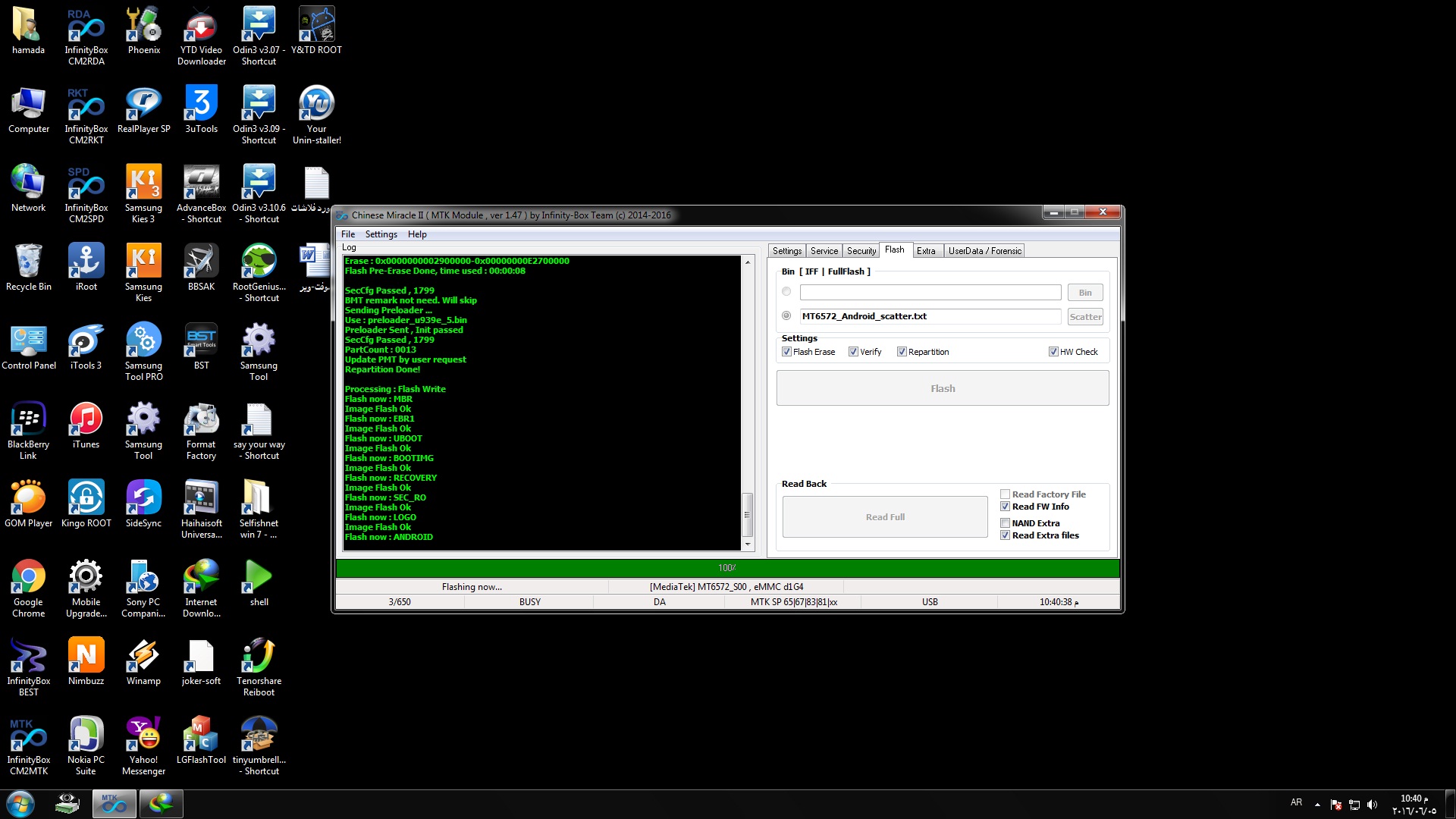This screenshot has width=1456, height=819.
Task: Select the Google Chrome desktop icon
Action: pyautogui.click(x=28, y=588)
